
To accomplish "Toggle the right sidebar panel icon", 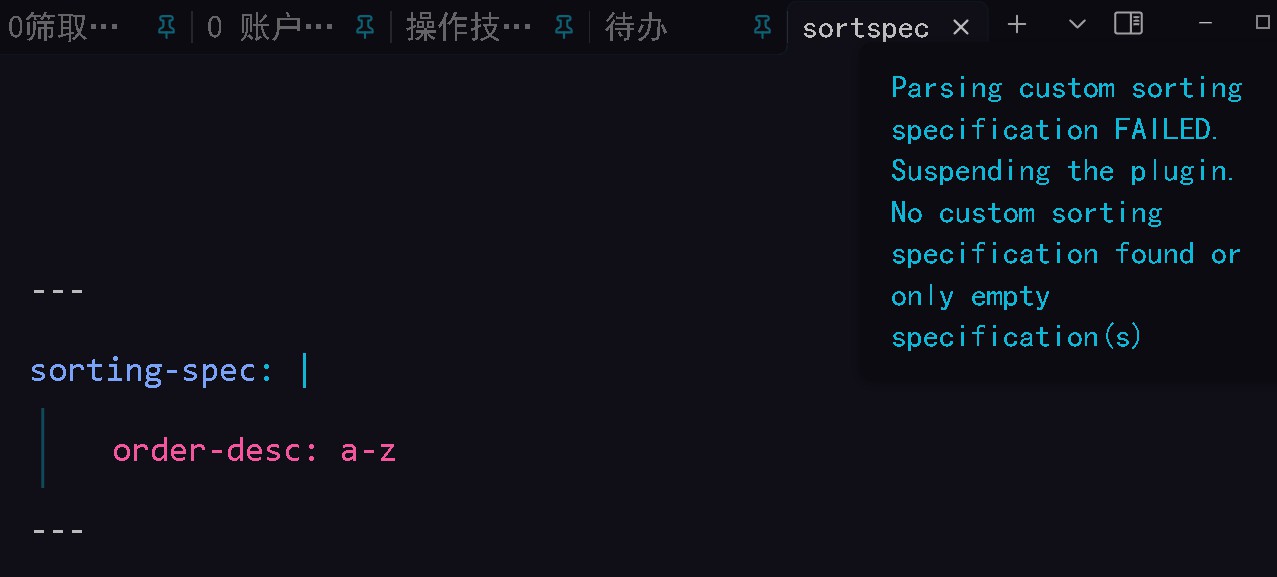I will click(x=1129, y=23).
